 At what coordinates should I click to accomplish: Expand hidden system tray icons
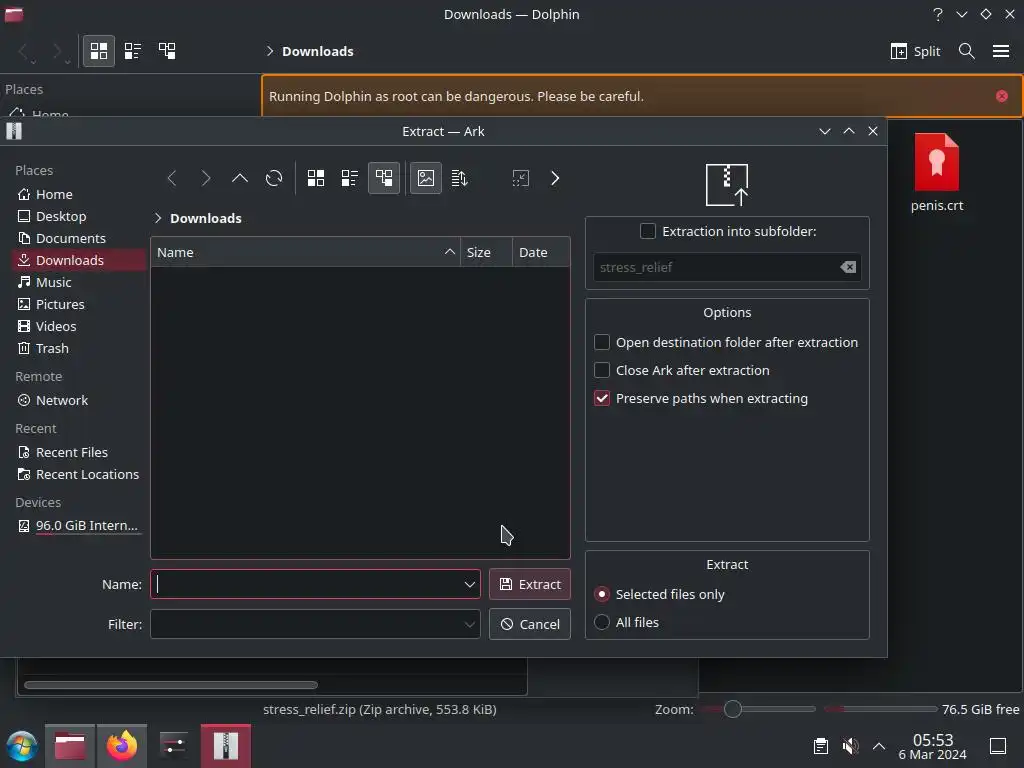point(879,746)
